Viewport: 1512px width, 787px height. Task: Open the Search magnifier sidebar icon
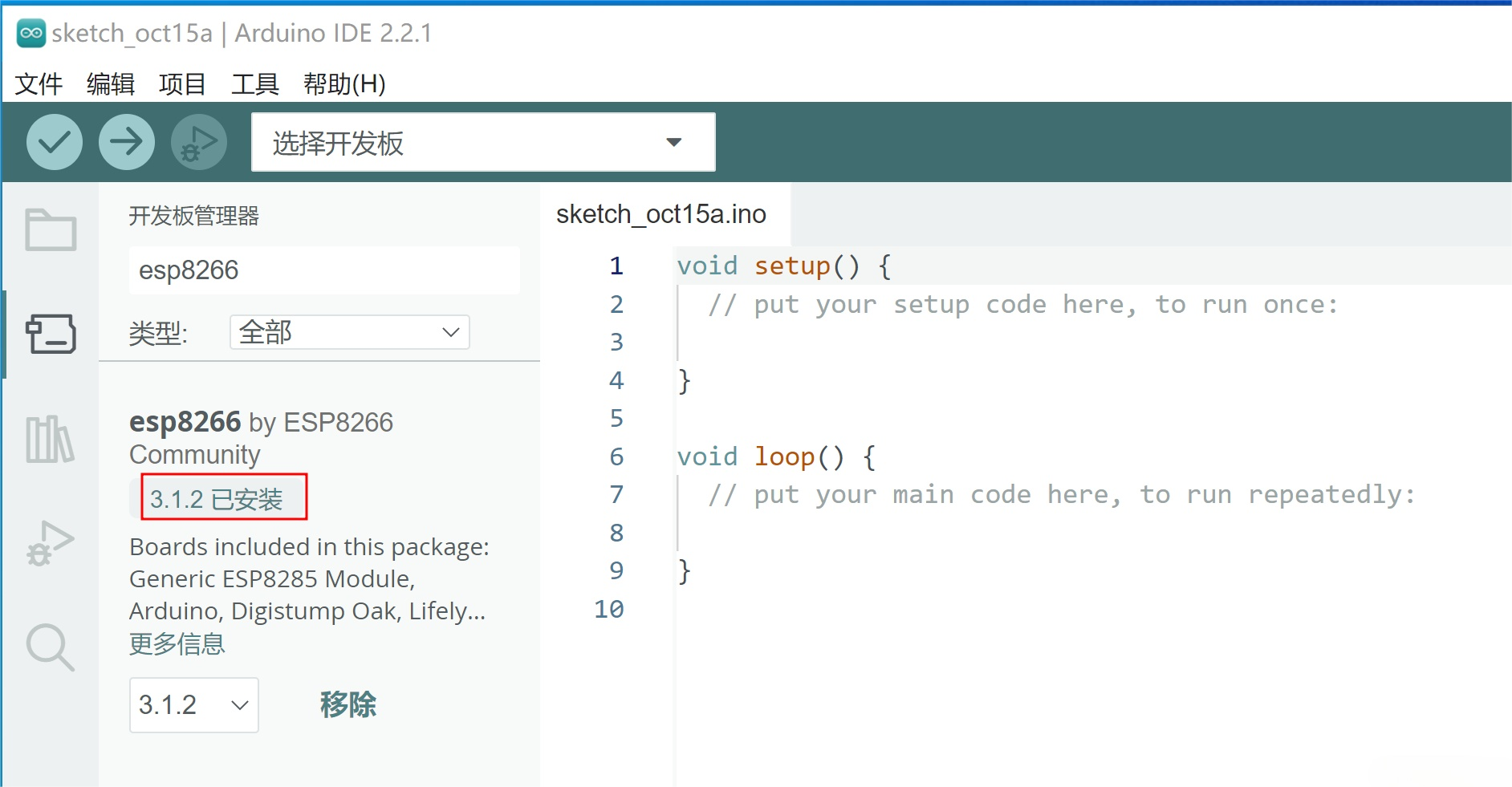pos(51,647)
